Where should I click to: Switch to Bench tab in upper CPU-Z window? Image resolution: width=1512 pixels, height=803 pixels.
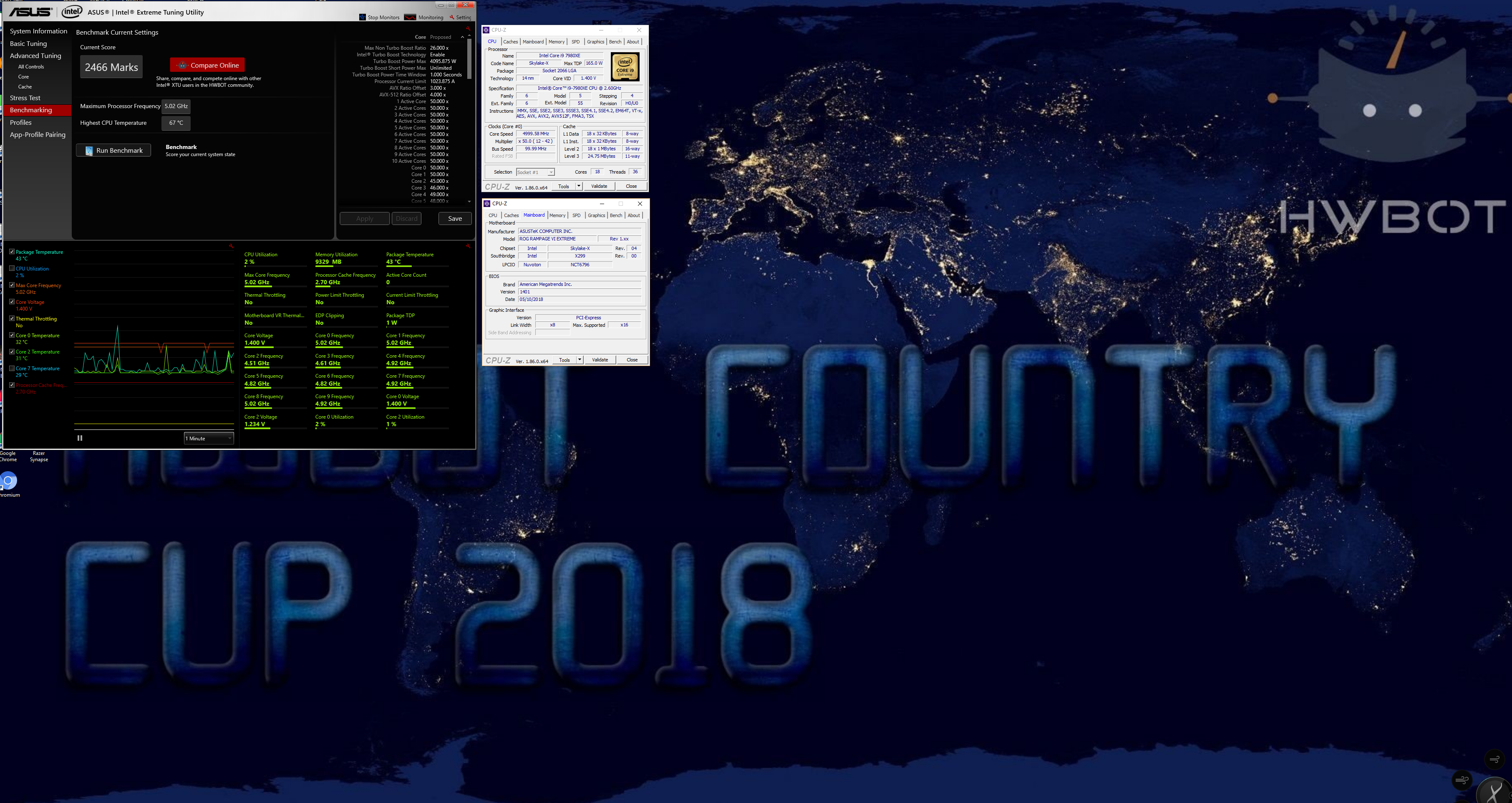pyautogui.click(x=615, y=42)
